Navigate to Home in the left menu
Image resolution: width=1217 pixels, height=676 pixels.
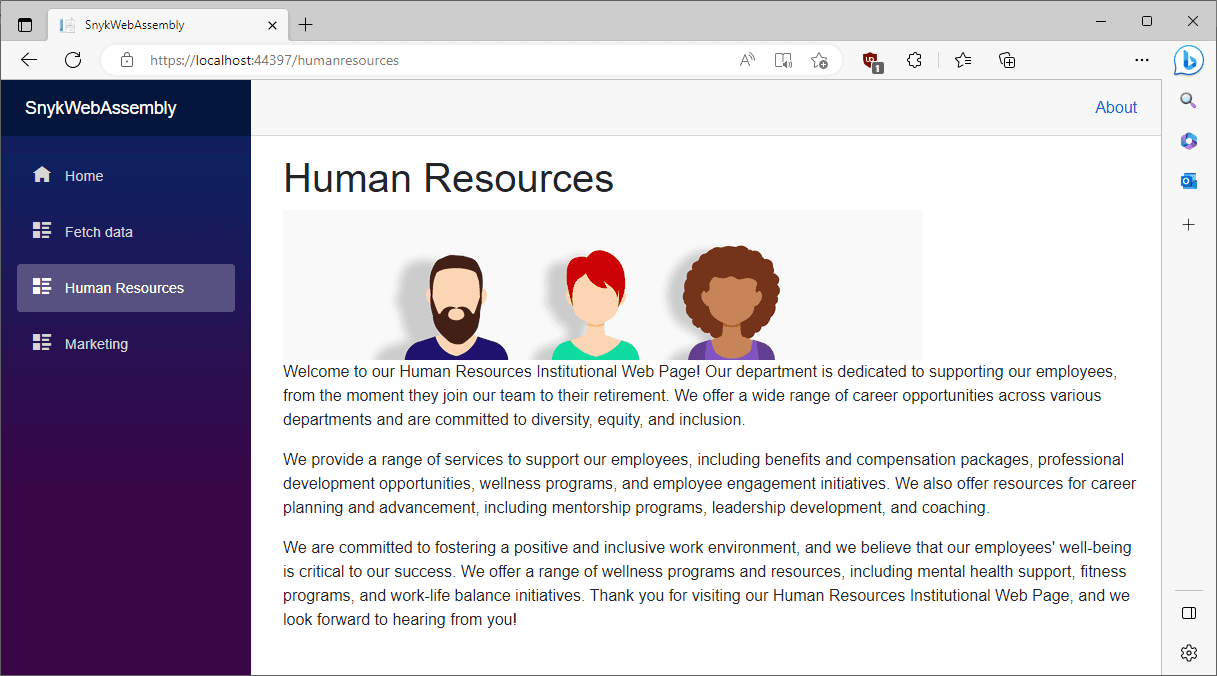pyautogui.click(x=84, y=176)
